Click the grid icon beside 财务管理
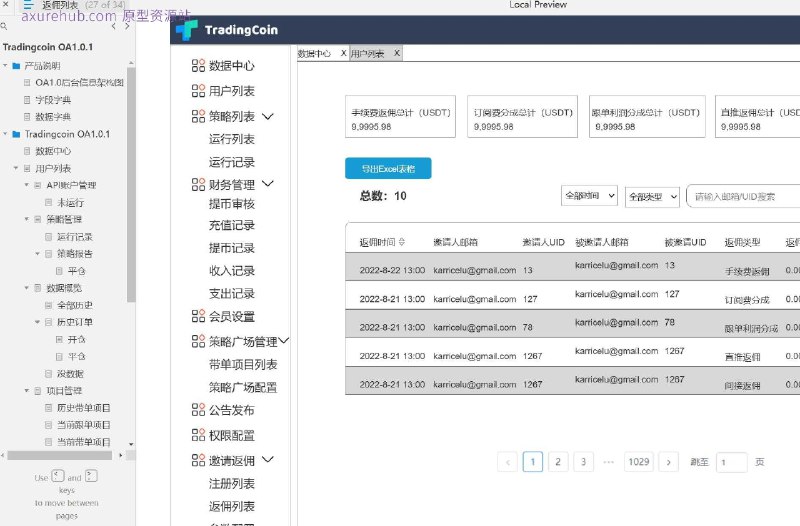 [198, 184]
